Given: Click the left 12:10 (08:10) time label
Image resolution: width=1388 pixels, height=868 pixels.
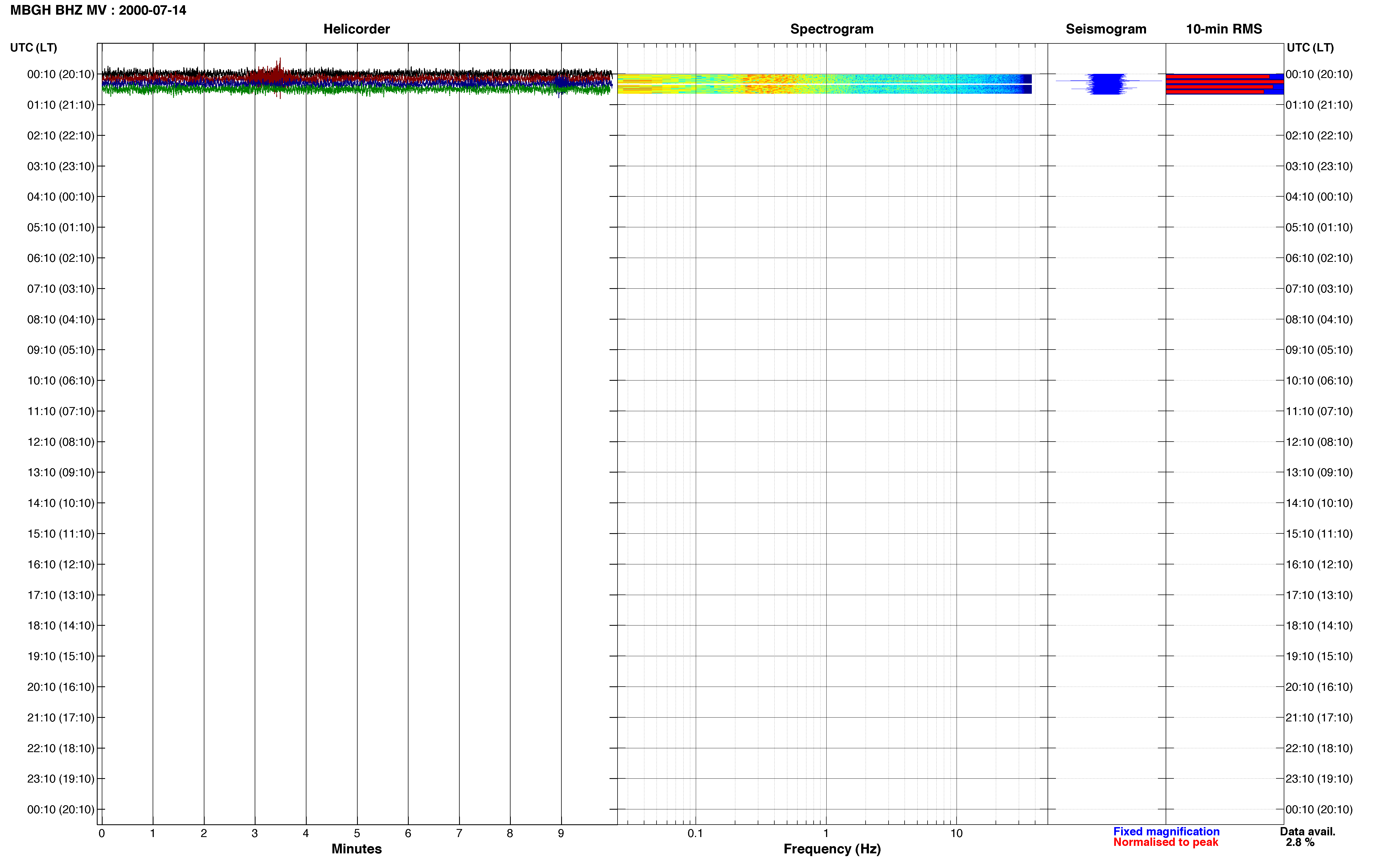Looking at the screenshot, I should pyautogui.click(x=60, y=442).
